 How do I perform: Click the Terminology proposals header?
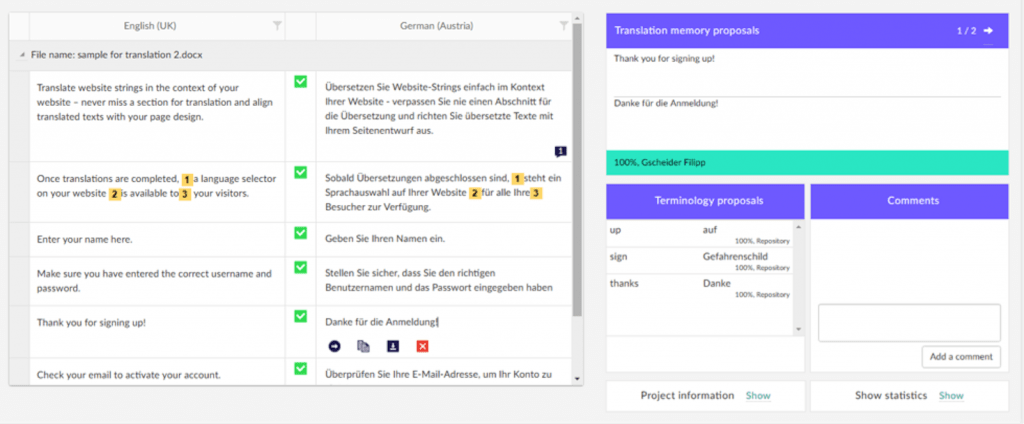click(x=705, y=201)
